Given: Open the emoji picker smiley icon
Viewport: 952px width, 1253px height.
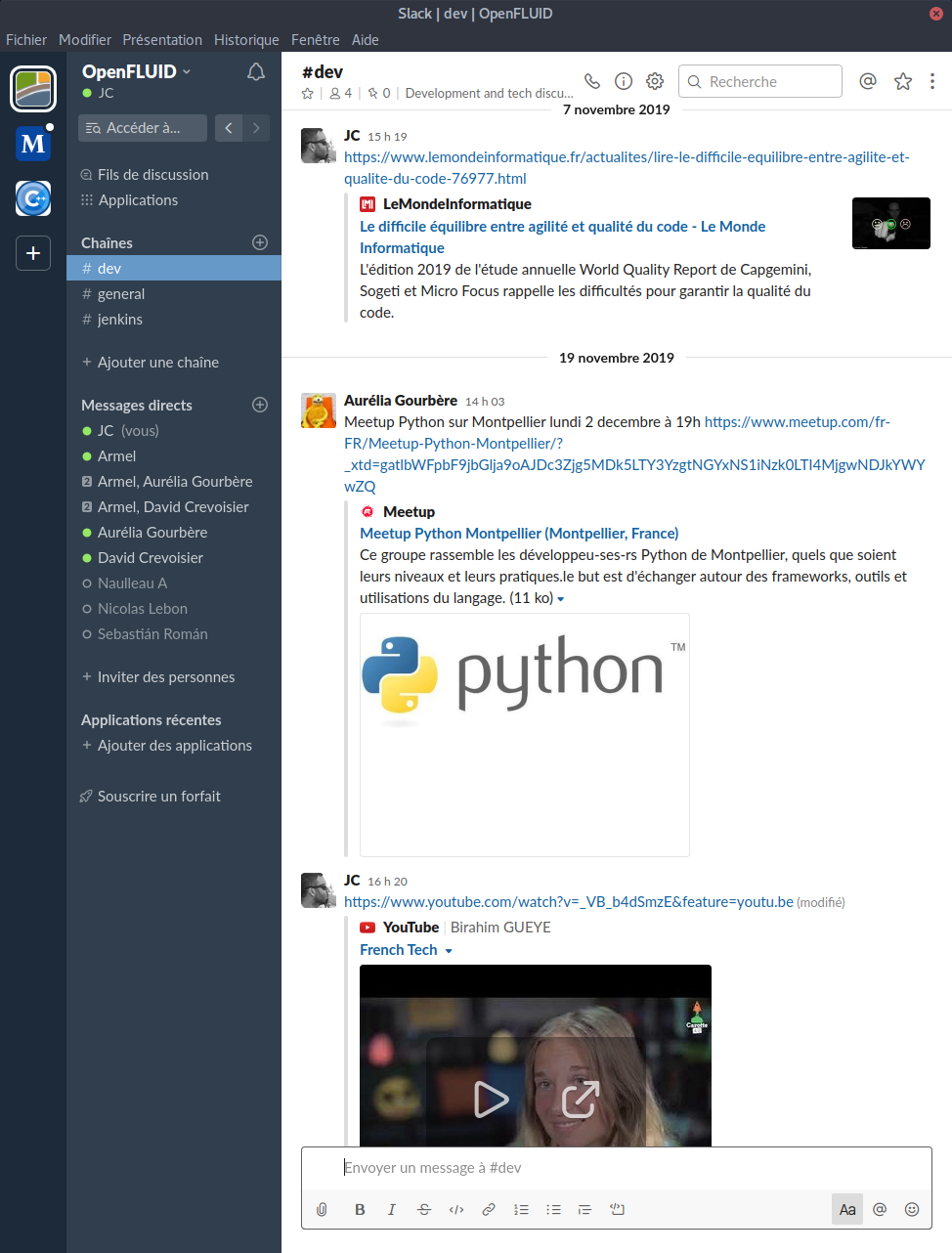Looking at the screenshot, I should [912, 1209].
